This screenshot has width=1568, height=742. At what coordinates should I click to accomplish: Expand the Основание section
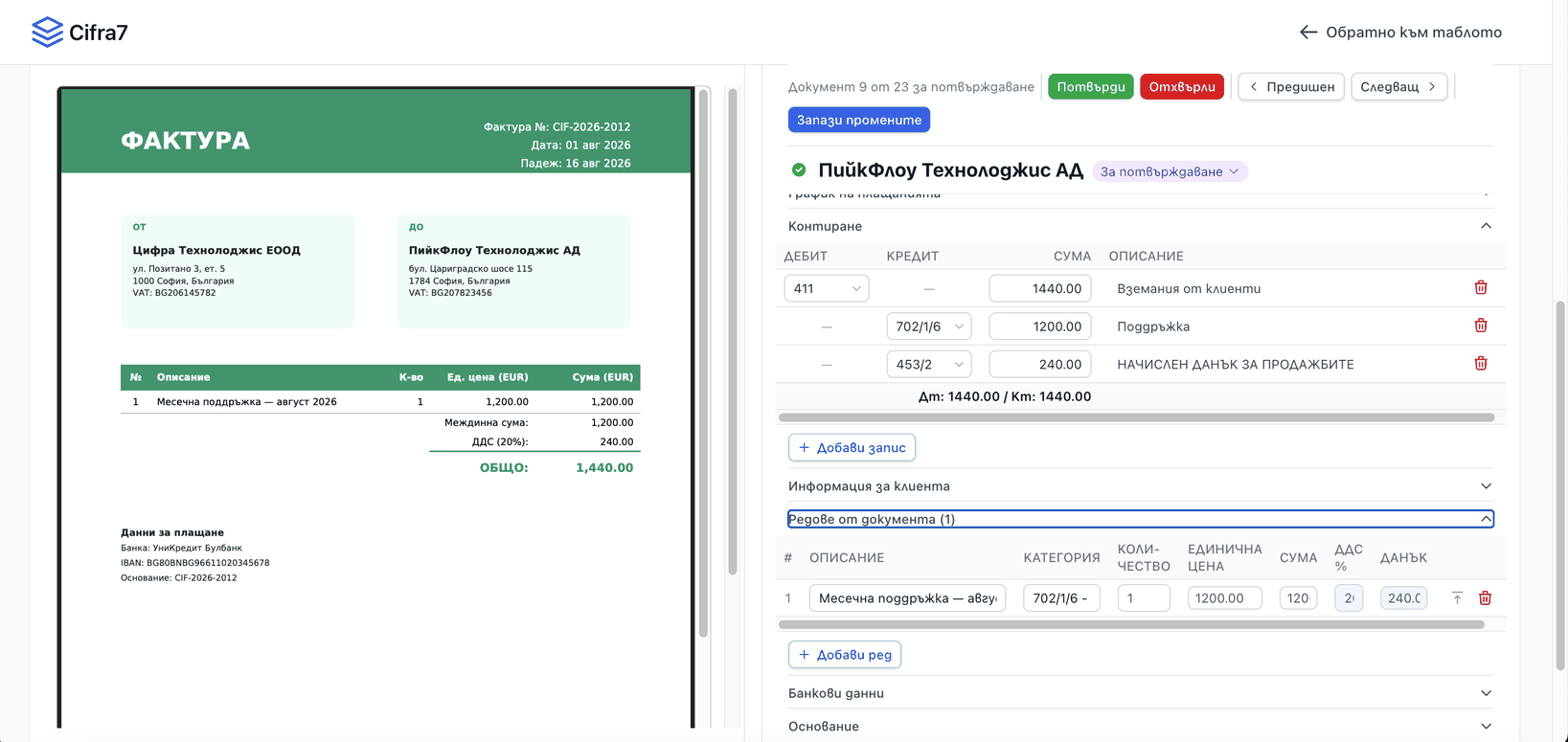click(1140, 727)
